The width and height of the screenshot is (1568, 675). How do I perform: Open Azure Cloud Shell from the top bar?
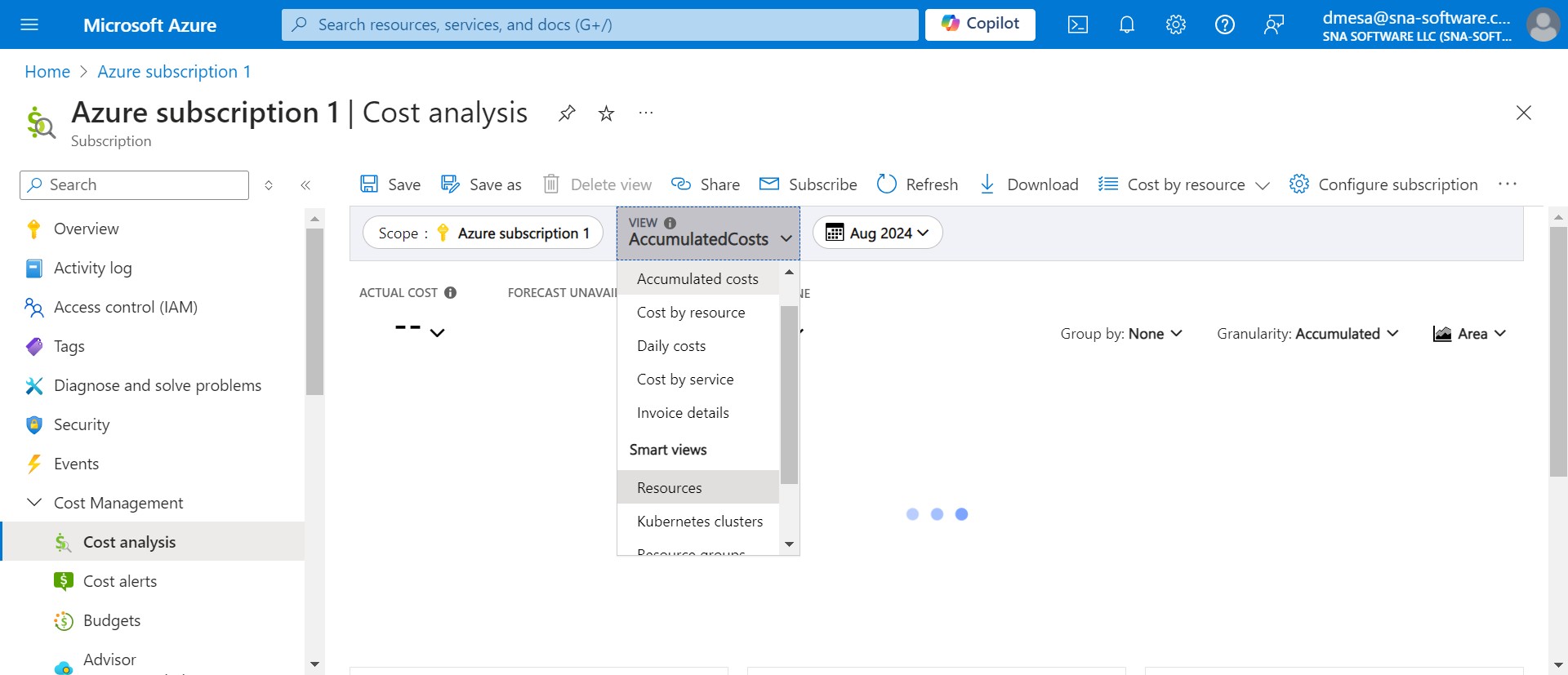click(1077, 24)
